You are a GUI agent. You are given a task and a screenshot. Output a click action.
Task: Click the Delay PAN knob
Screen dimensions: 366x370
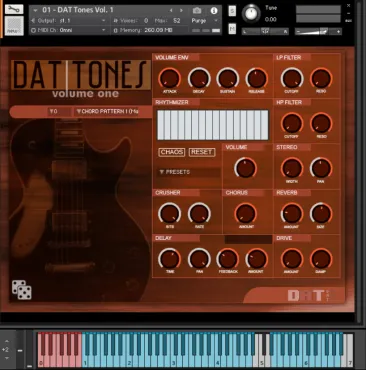click(199, 259)
